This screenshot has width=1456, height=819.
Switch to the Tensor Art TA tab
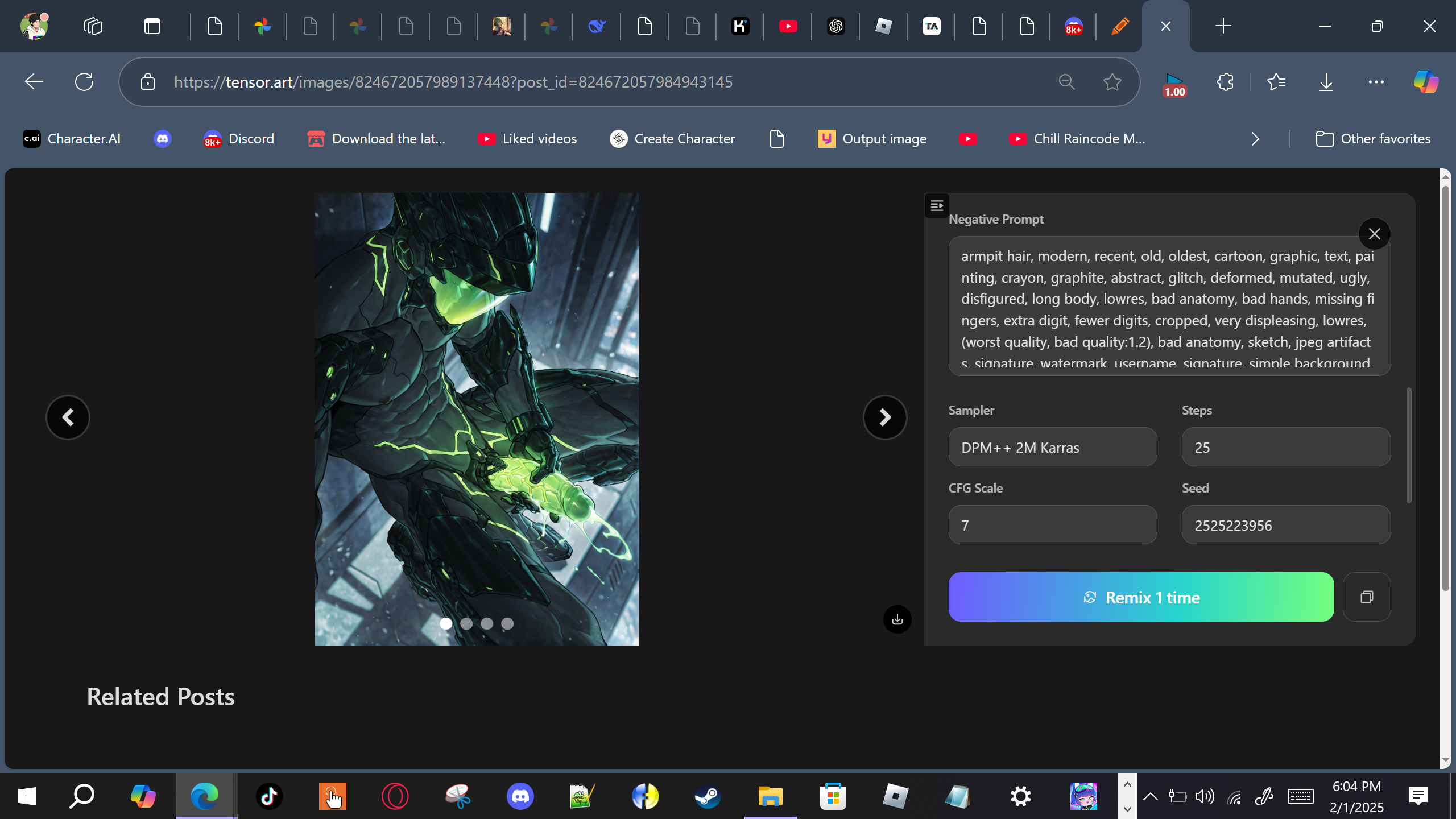pos(931,26)
